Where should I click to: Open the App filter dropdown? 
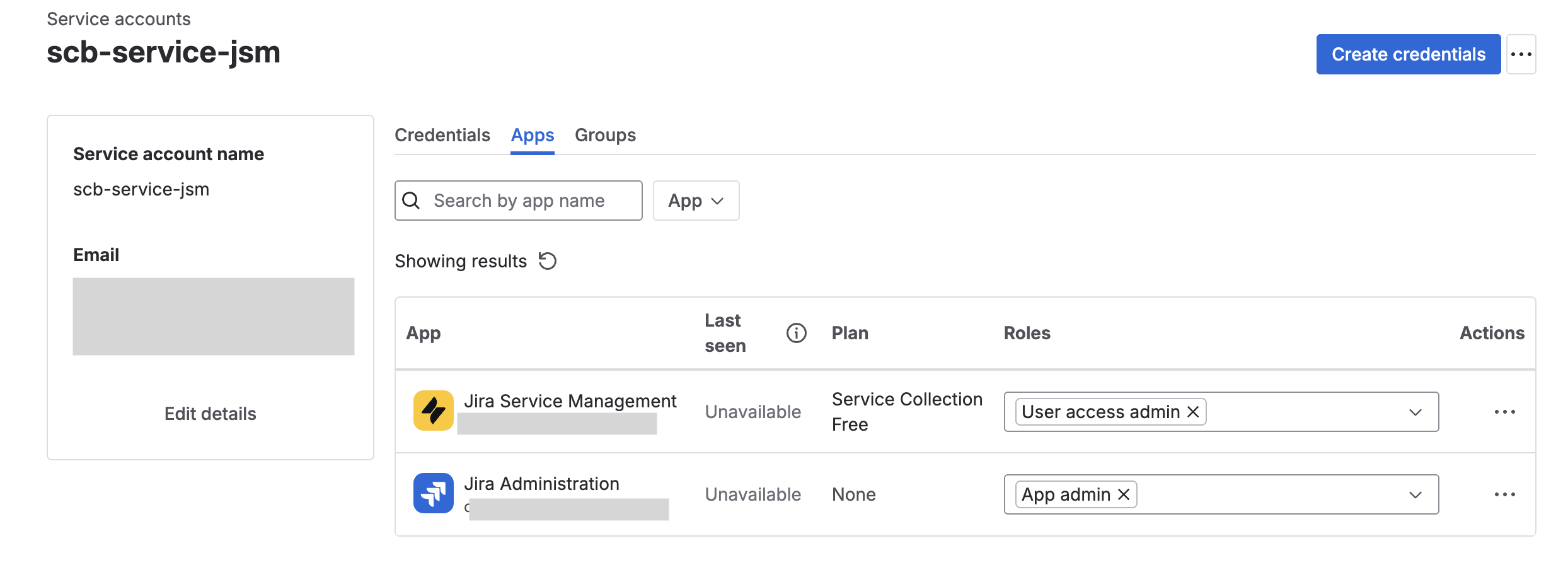[x=696, y=201]
